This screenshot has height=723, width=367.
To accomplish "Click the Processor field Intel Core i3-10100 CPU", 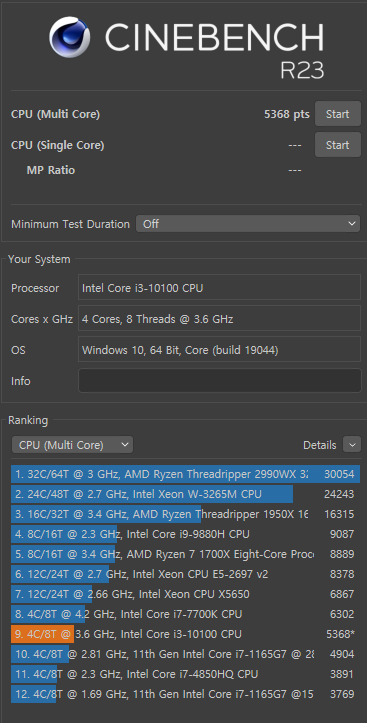I will (x=219, y=288).
